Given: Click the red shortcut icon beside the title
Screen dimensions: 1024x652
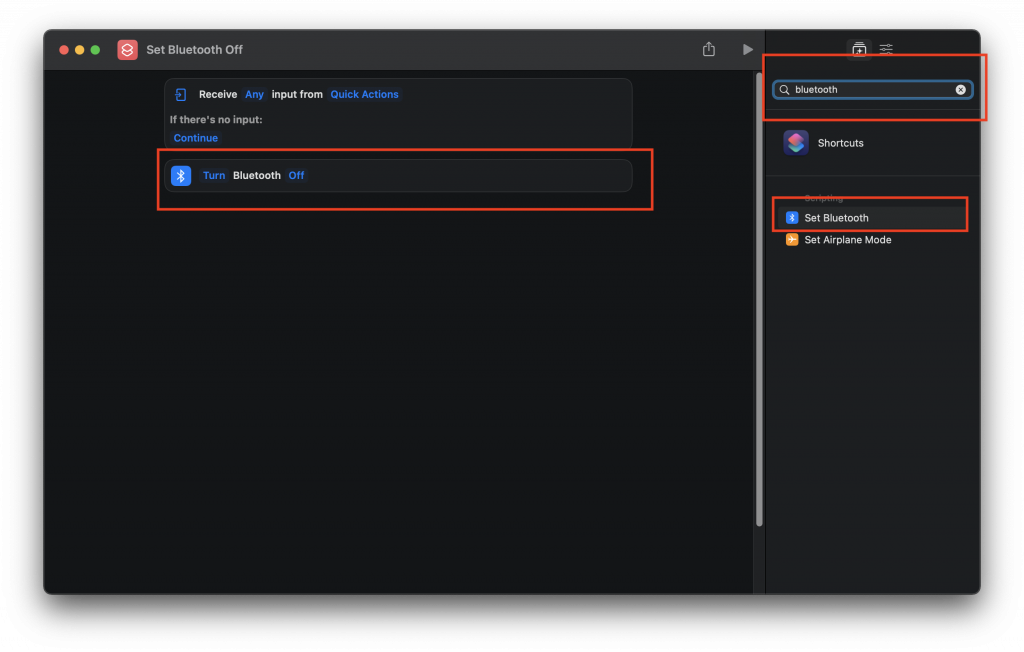Looking at the screenshot, I should (127, 50).
